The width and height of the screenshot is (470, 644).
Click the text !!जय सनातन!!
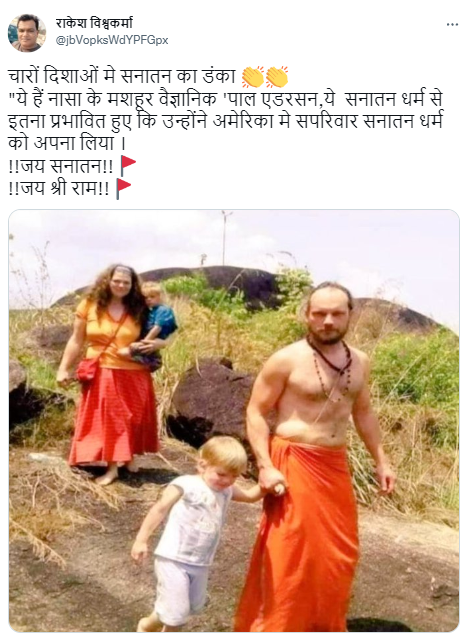60,166
